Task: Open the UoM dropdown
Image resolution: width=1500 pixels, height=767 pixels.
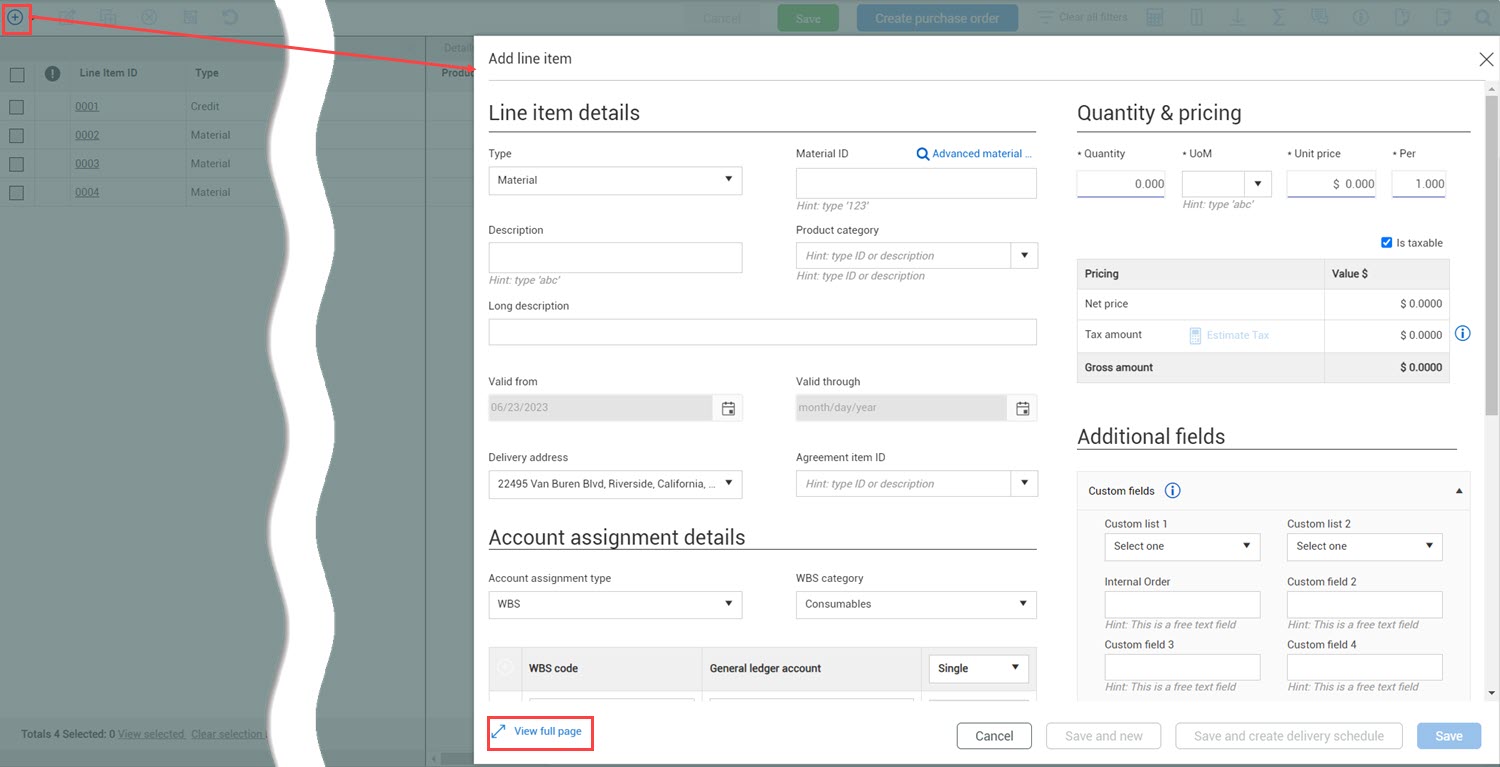Action: coord(1257,183)
